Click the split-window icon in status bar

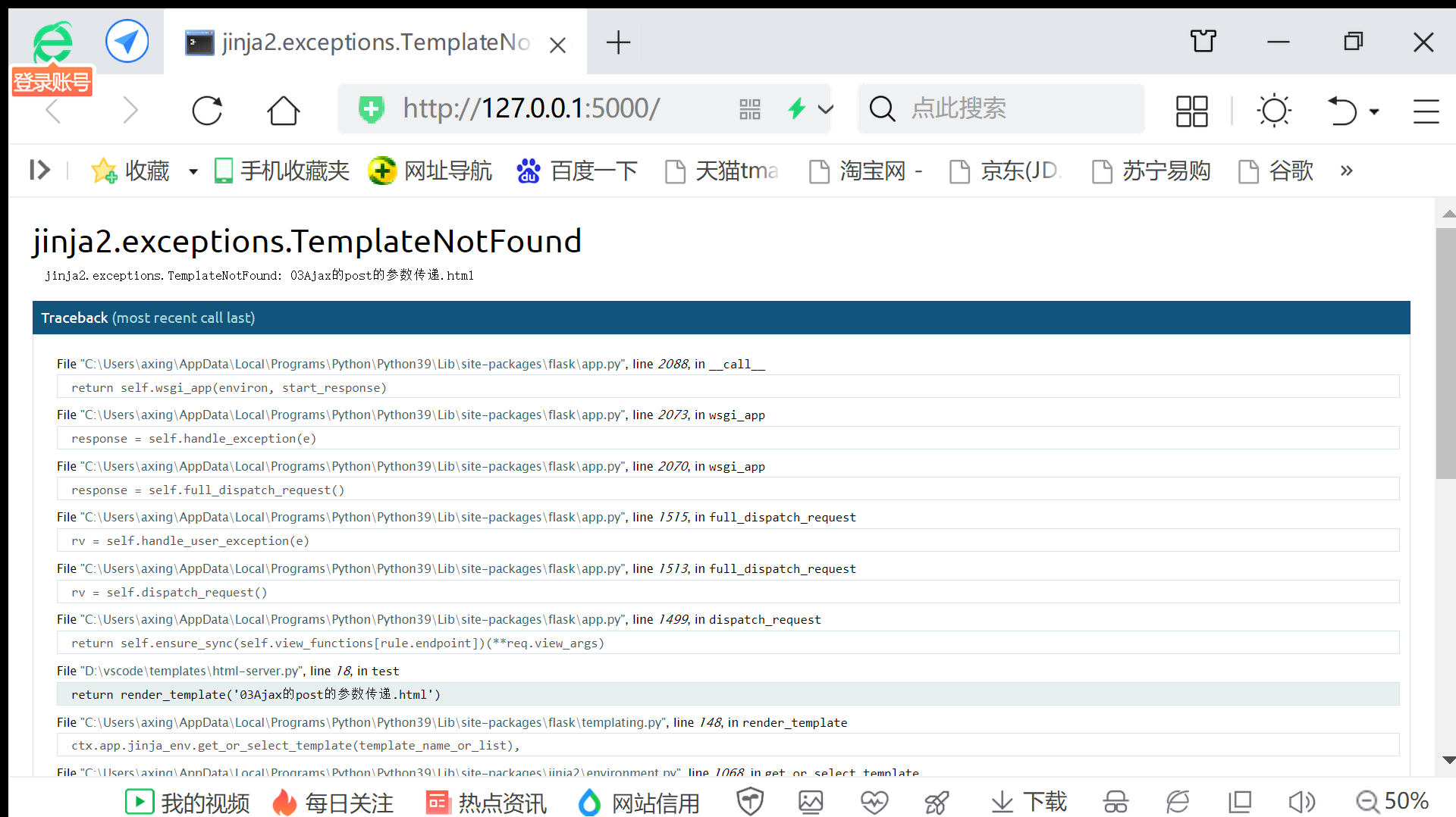pyautogui.click(x=1239, y=801)
